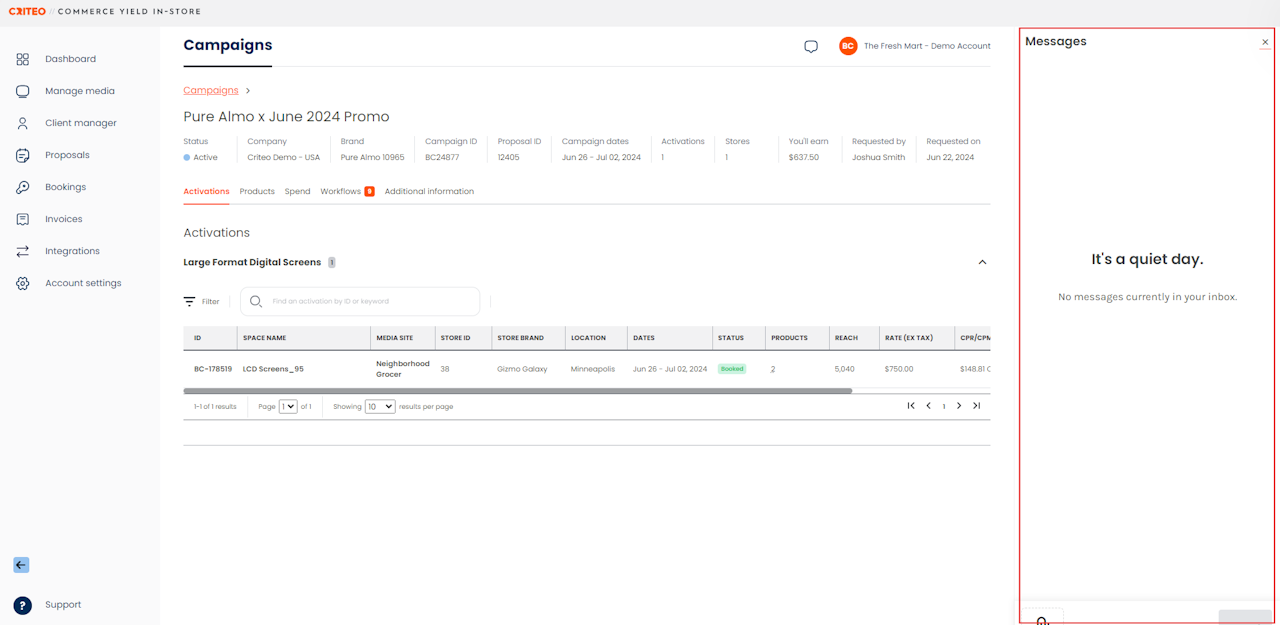Open the Account settings gear icon

22,283
